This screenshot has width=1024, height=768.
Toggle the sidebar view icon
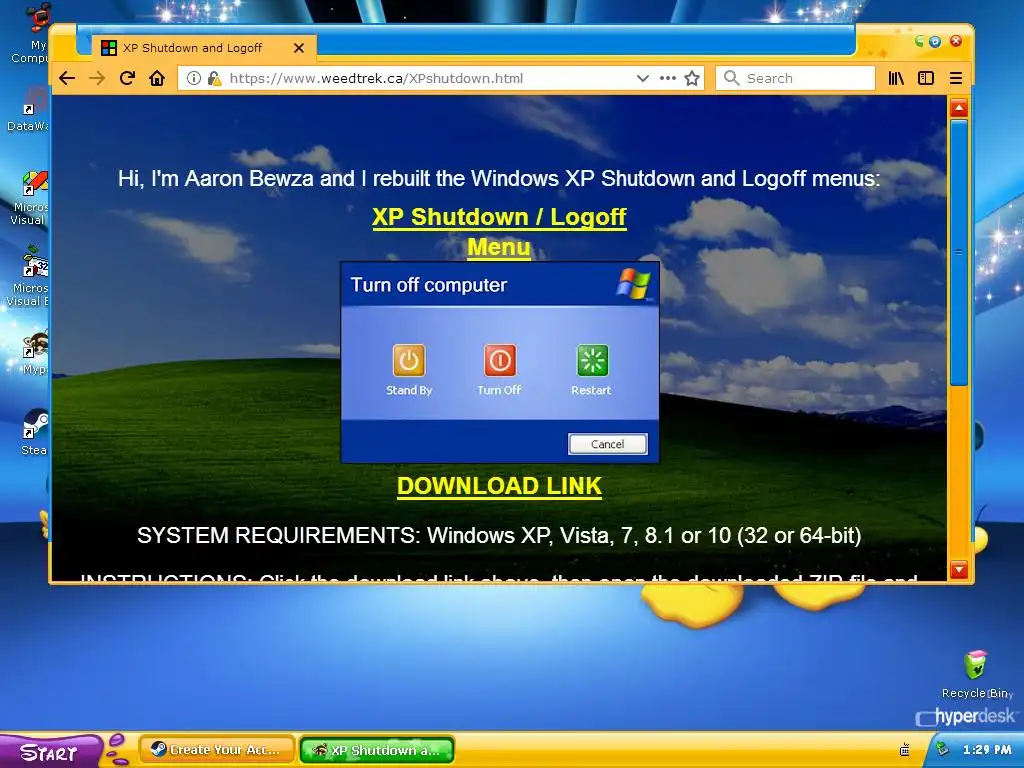926,78
